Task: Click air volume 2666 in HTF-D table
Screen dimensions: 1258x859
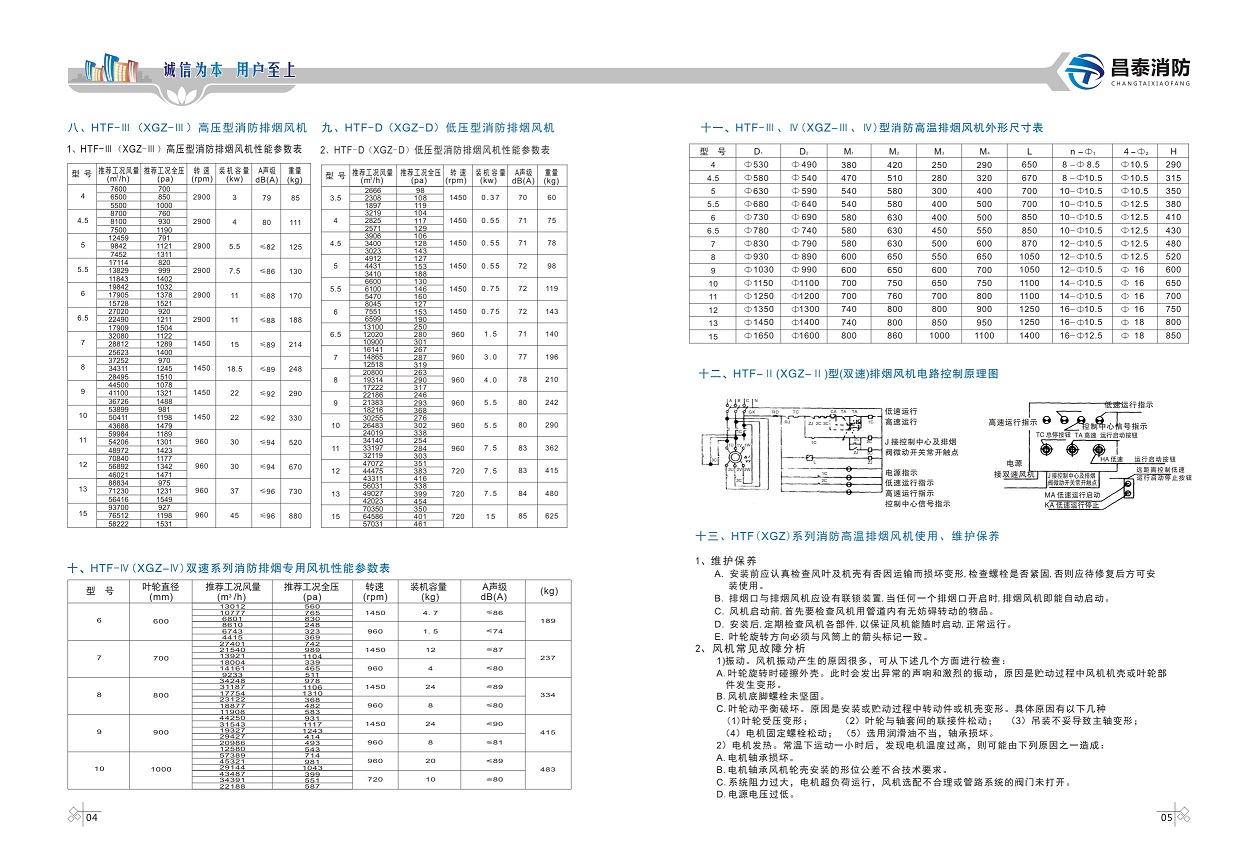Action: tap(372, 189)
